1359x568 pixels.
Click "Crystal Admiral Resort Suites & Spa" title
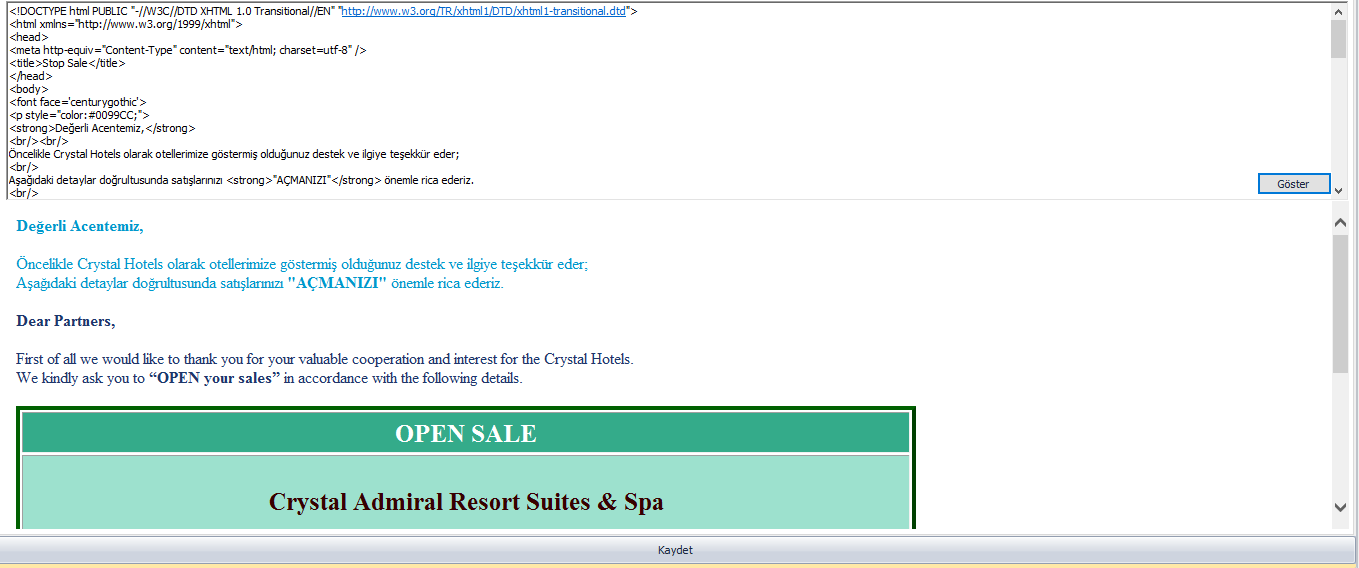466,501
